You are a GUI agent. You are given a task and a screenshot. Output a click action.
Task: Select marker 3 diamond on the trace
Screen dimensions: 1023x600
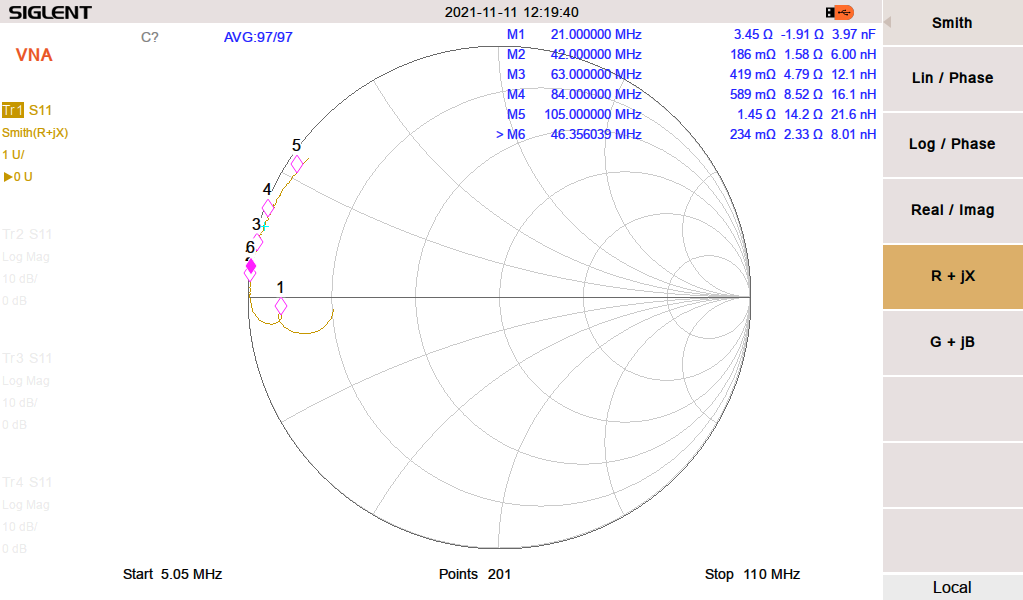pos(258,242)
